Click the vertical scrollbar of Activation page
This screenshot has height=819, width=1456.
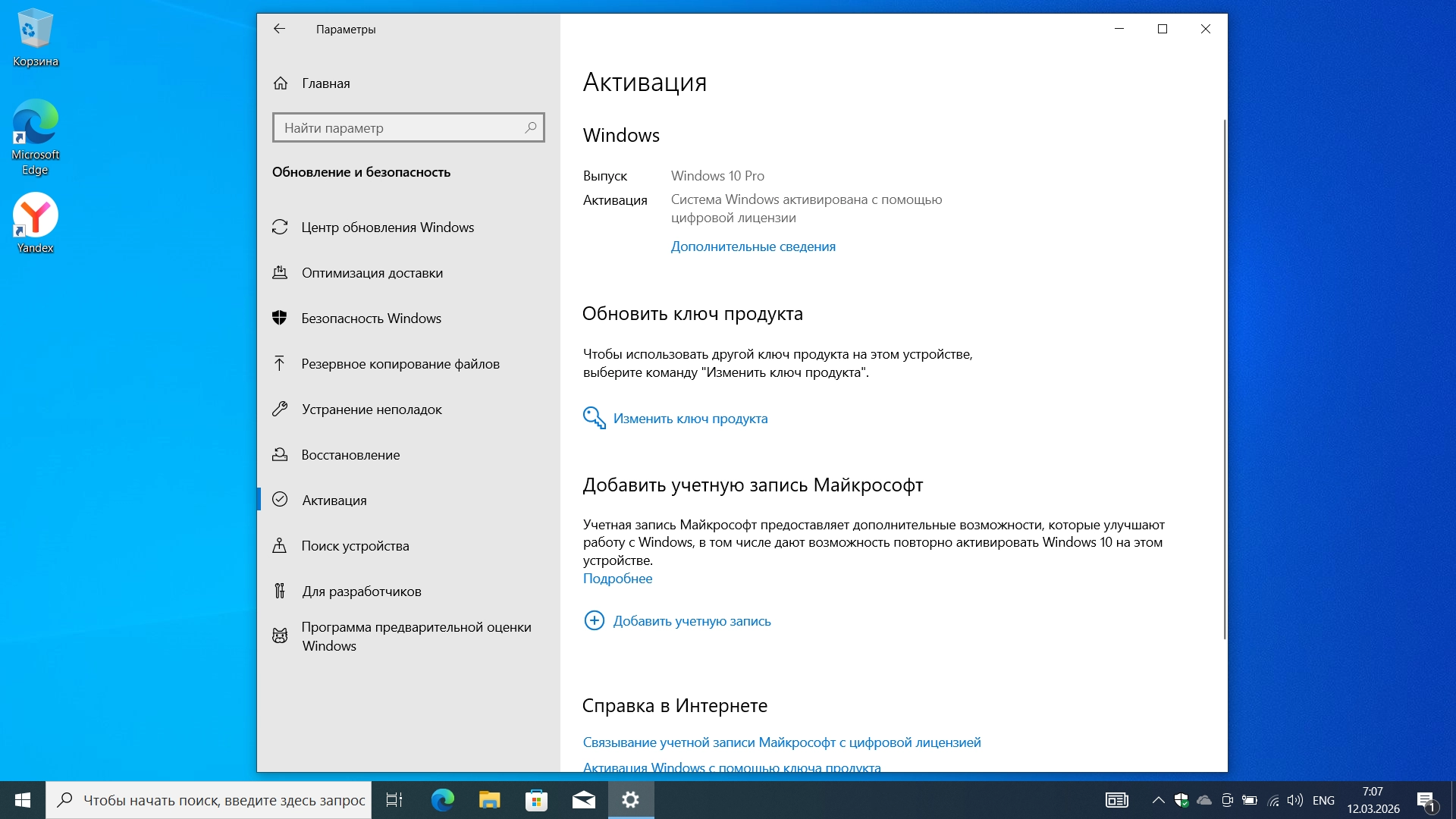click(1224, 379)
